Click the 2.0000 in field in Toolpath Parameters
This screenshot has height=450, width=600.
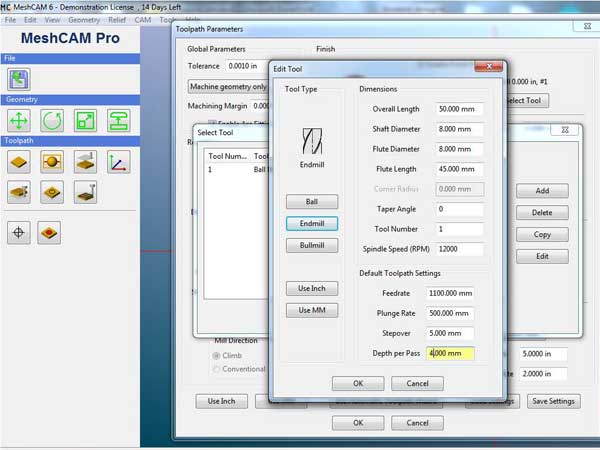[x=543, y=374]
